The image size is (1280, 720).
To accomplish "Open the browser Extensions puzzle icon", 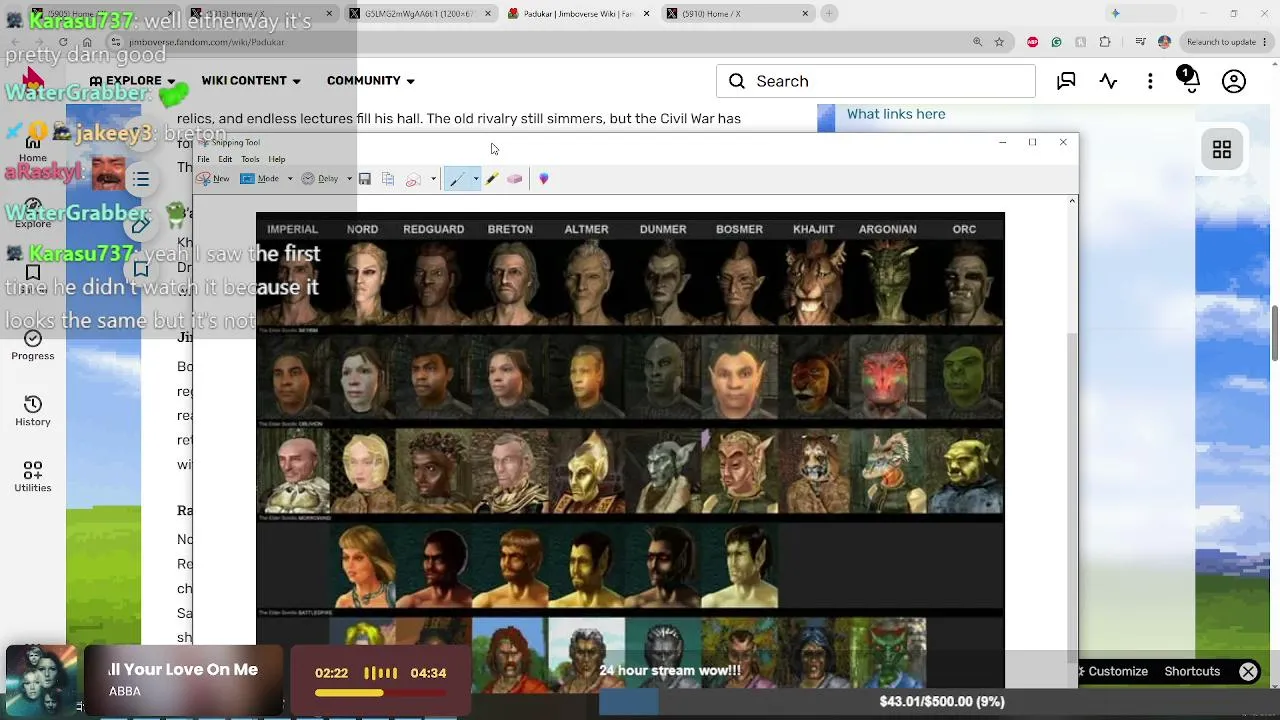I will (1105, 42).
